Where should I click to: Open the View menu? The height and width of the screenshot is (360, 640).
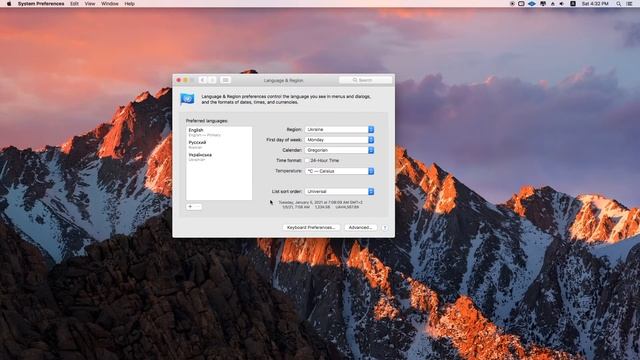pos(90,4)
